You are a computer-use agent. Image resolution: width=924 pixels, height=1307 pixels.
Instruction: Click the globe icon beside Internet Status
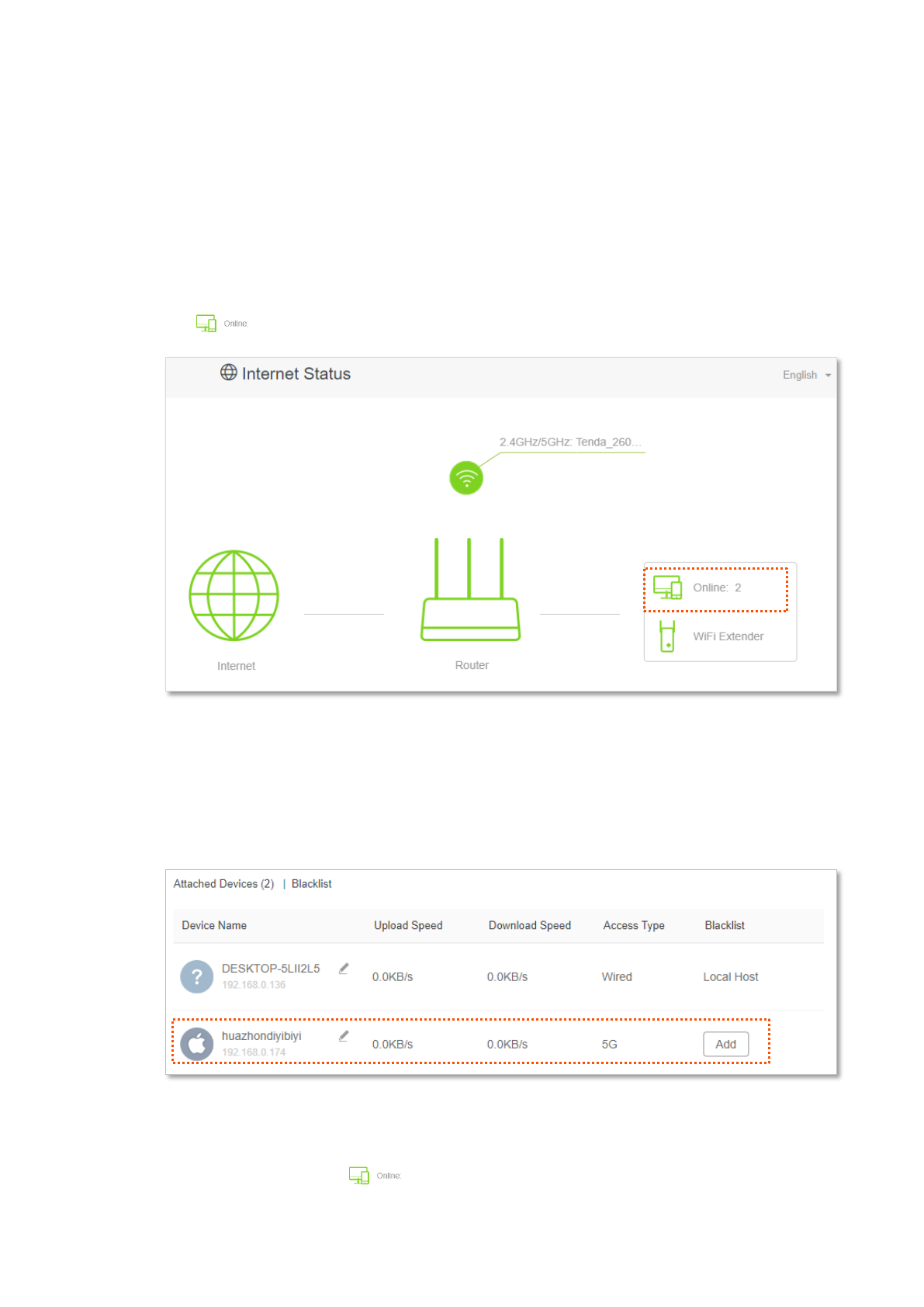tap(229, 373)
